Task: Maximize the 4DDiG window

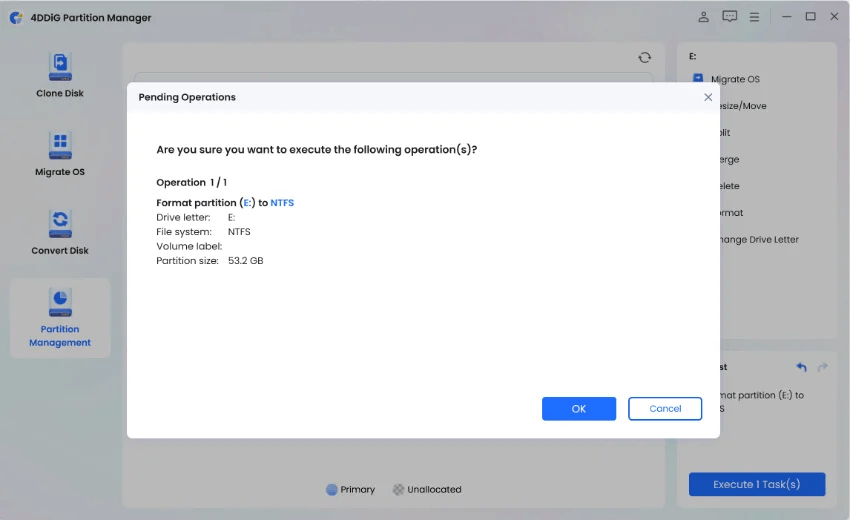Action: 810,17
